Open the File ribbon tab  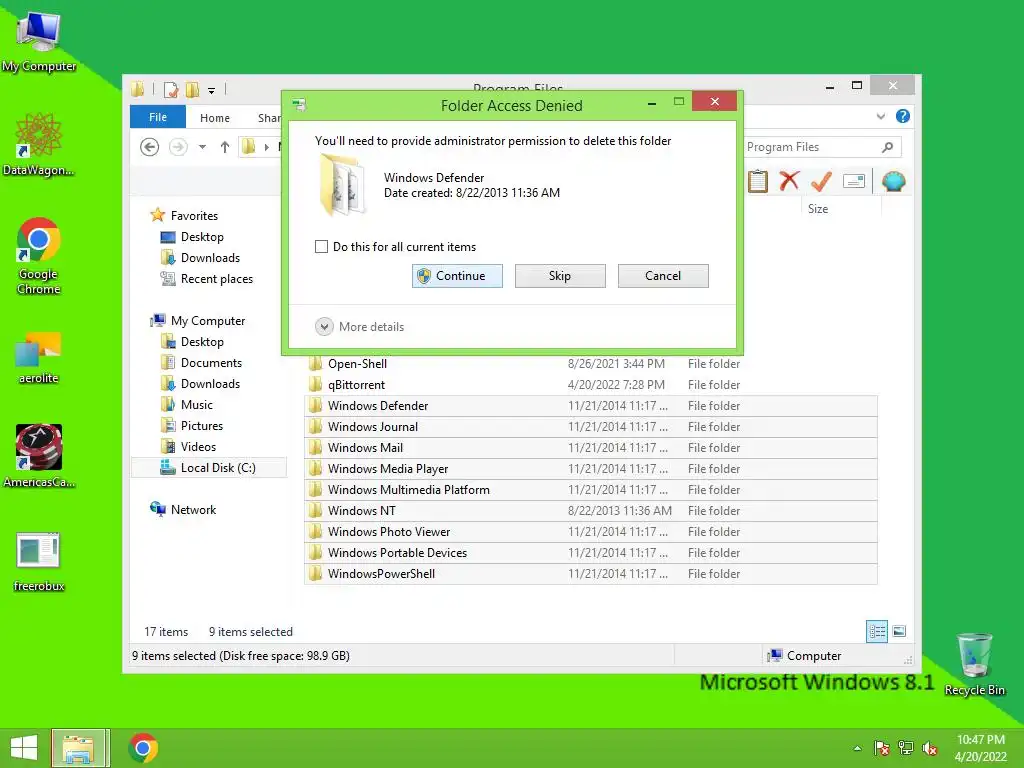[x=158, y=117]
